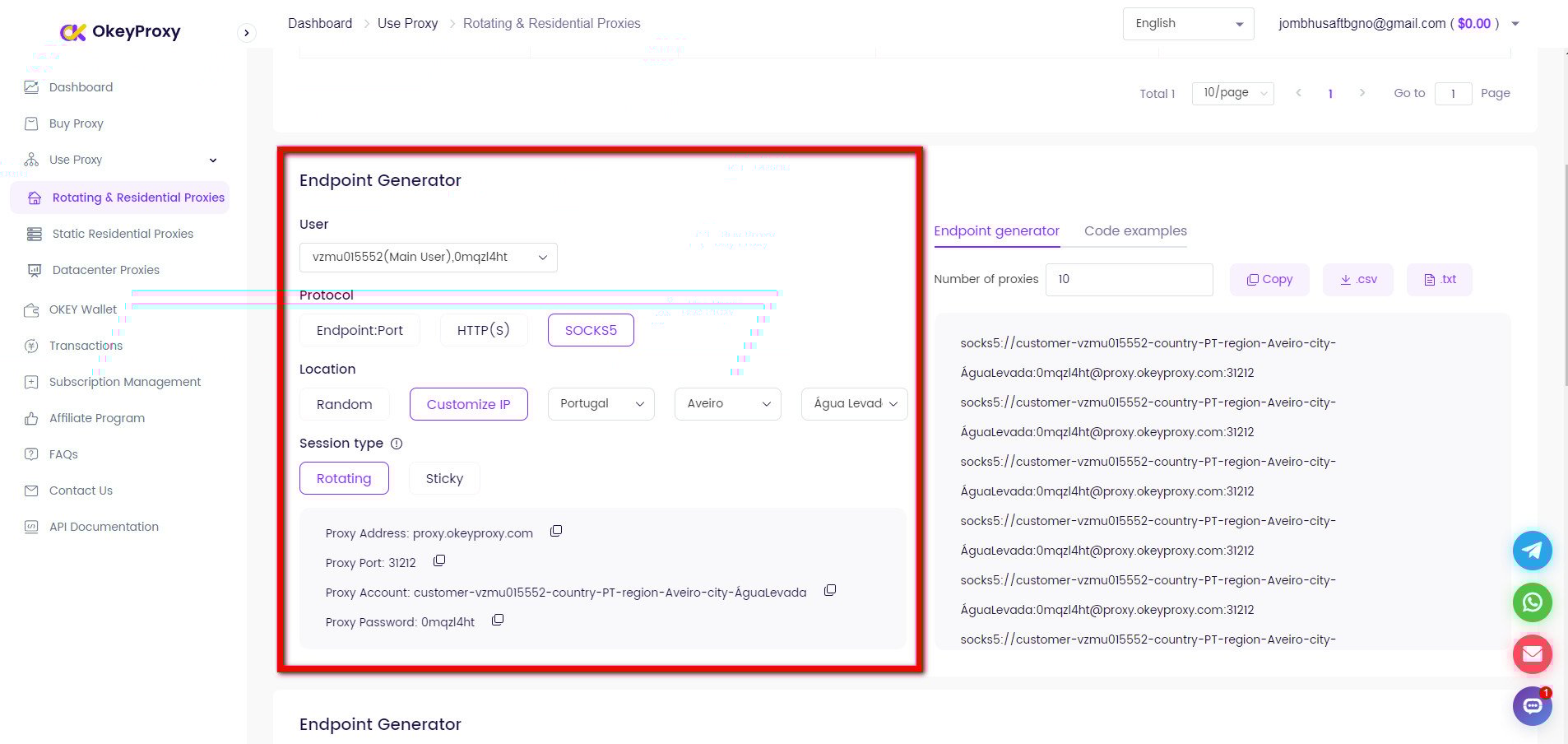The height and width of the screenshot is (744, 1568).
Task: Download the proxies as .csv
Action: coord(1357,280)
